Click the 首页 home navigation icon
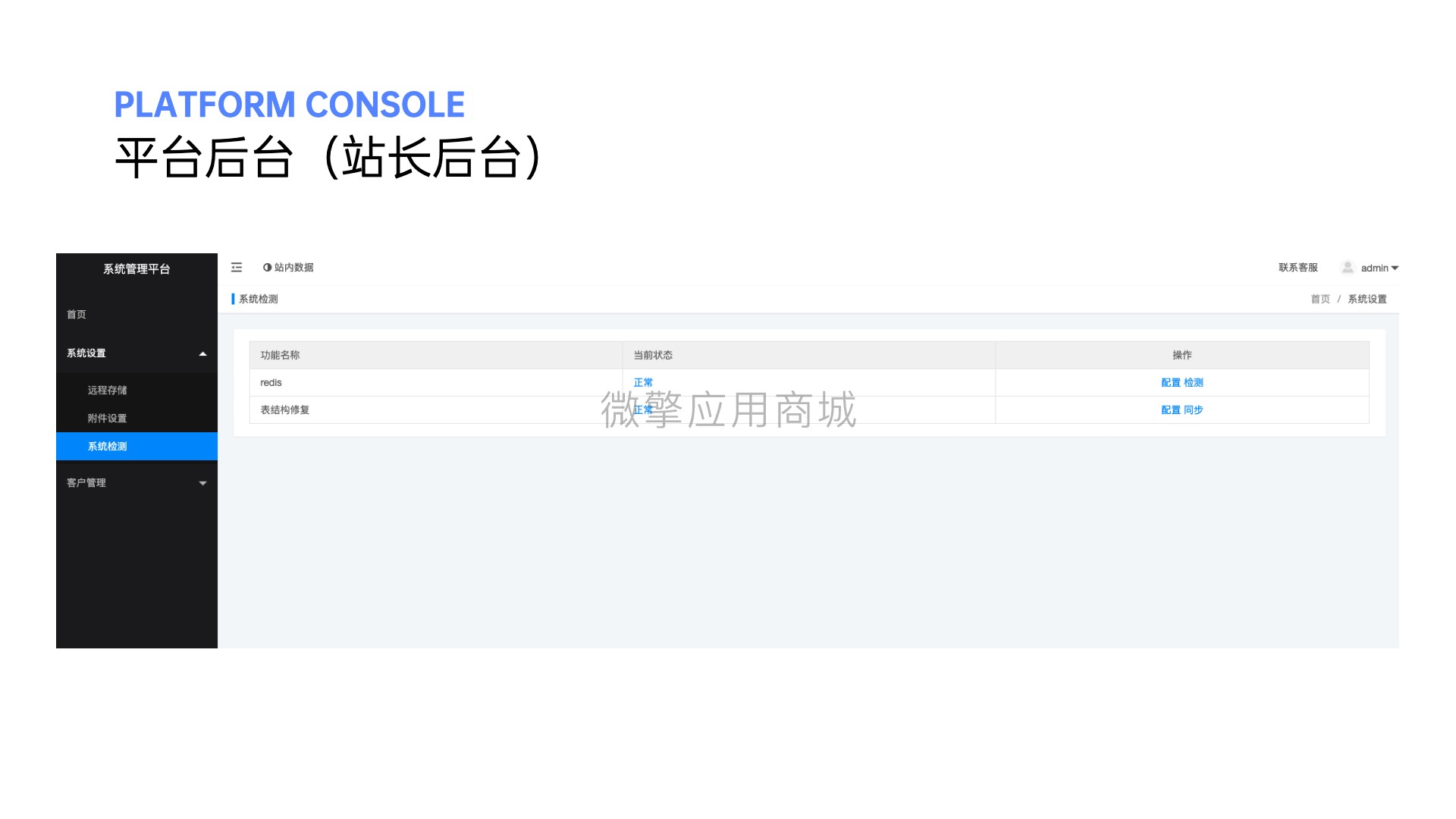Viewport: 1456px width, 819px height. click(77, 315)
